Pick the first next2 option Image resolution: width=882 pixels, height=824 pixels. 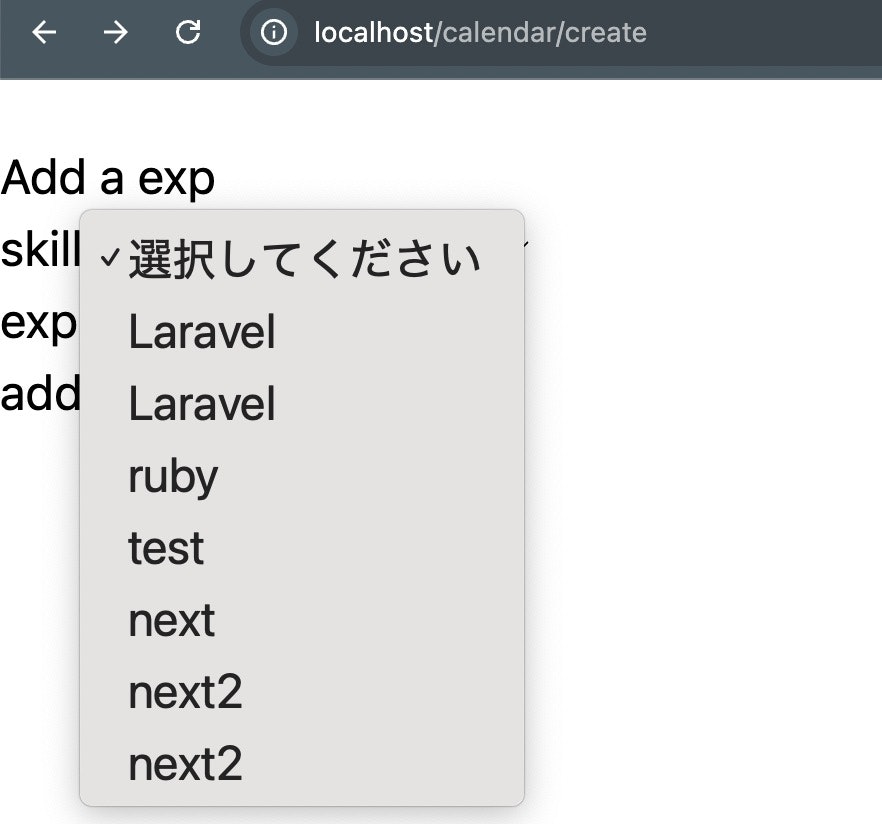click(302, 692)
